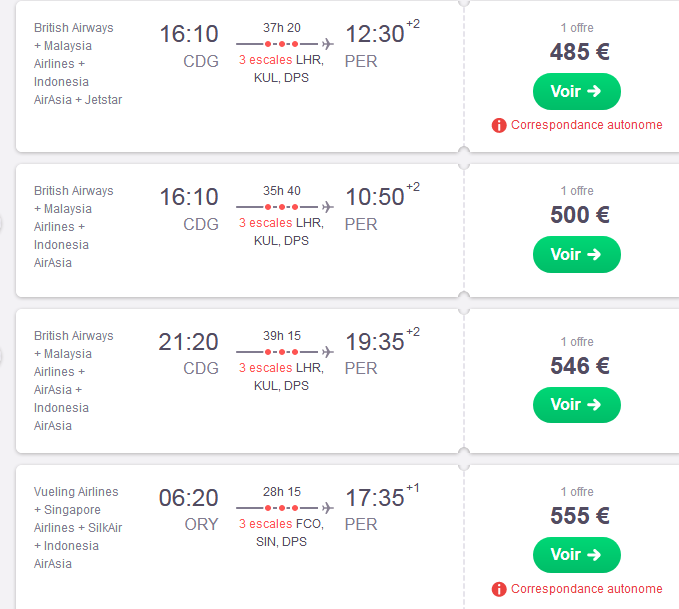View the 555 € Vueling flight offer
Image resolution: width=679 pixels, height=609 pixels.
coord(576,555)
